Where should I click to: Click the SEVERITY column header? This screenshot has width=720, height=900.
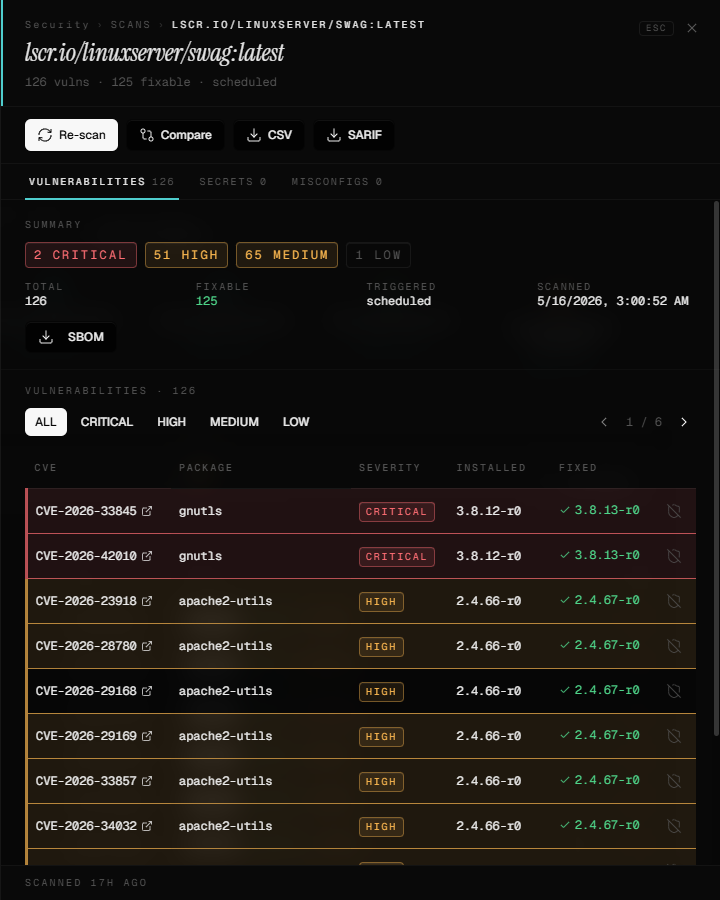coord(389,468)
